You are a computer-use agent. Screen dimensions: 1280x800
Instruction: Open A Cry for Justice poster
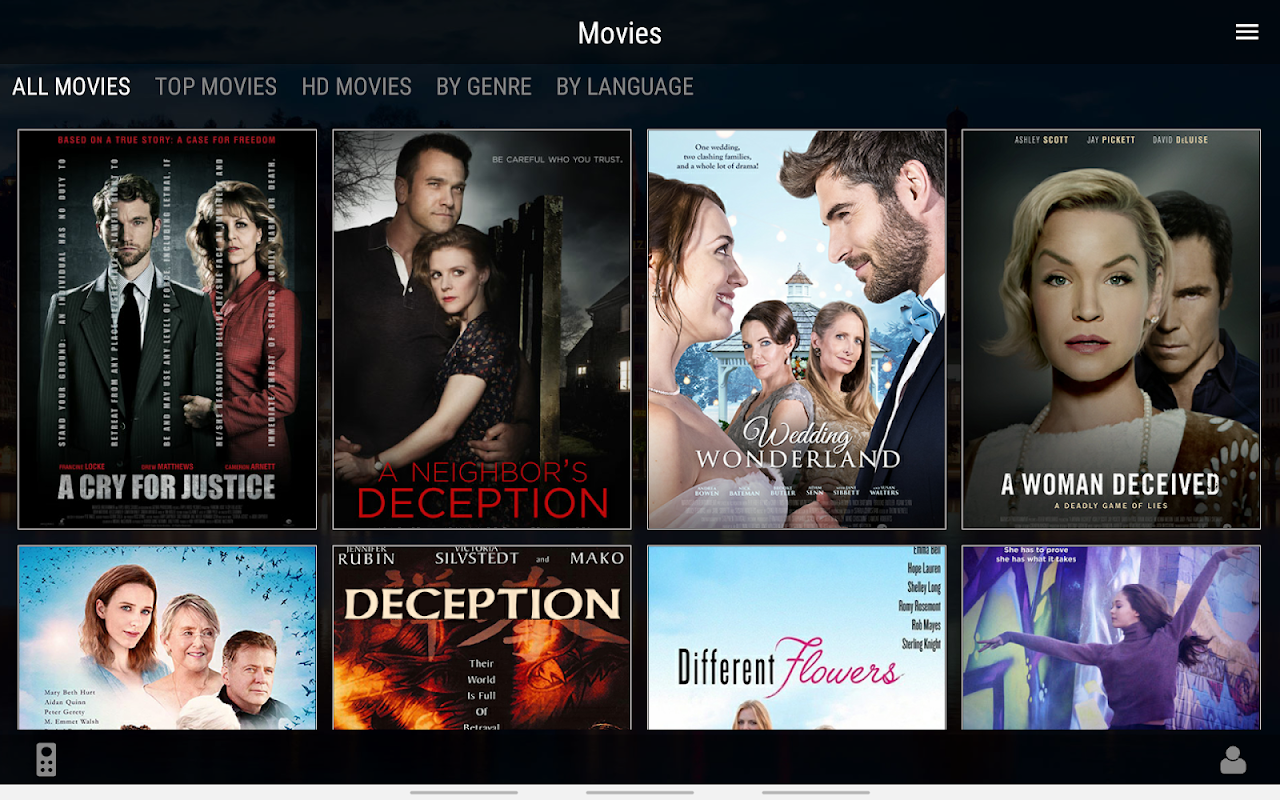click(x=167, y=329)
